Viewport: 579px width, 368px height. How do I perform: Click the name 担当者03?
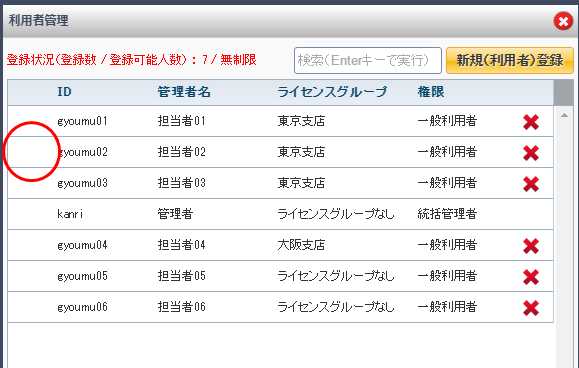tap(182, 183)
